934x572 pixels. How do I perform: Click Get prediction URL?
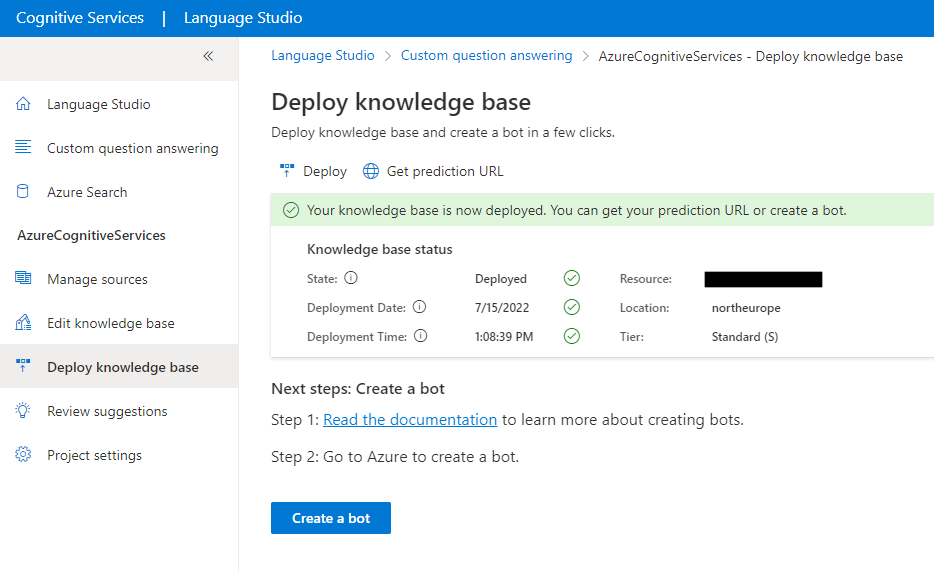pos(433,172)
